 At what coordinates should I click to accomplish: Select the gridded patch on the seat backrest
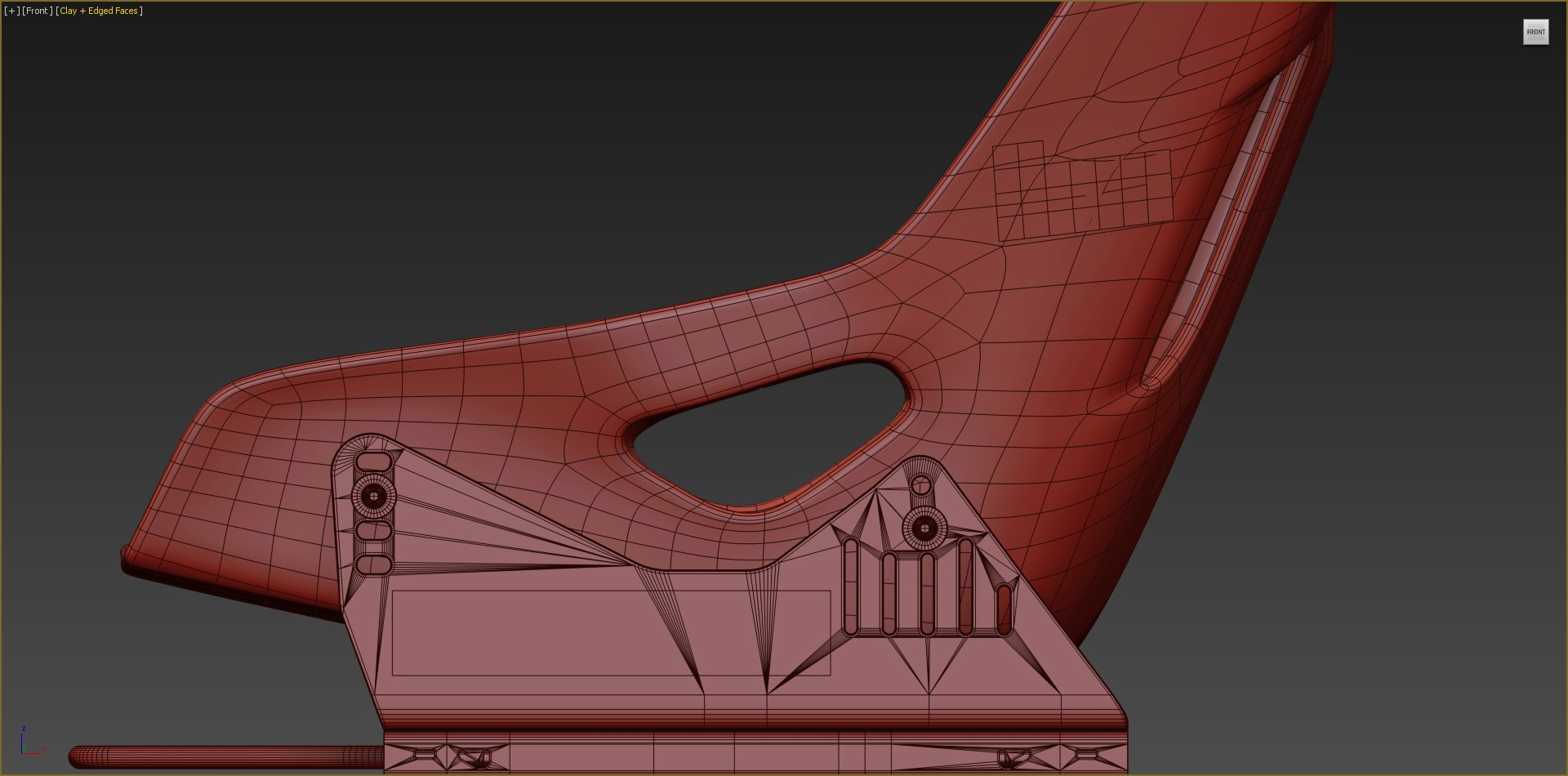pyautogui.click(x=1083, y=190)
